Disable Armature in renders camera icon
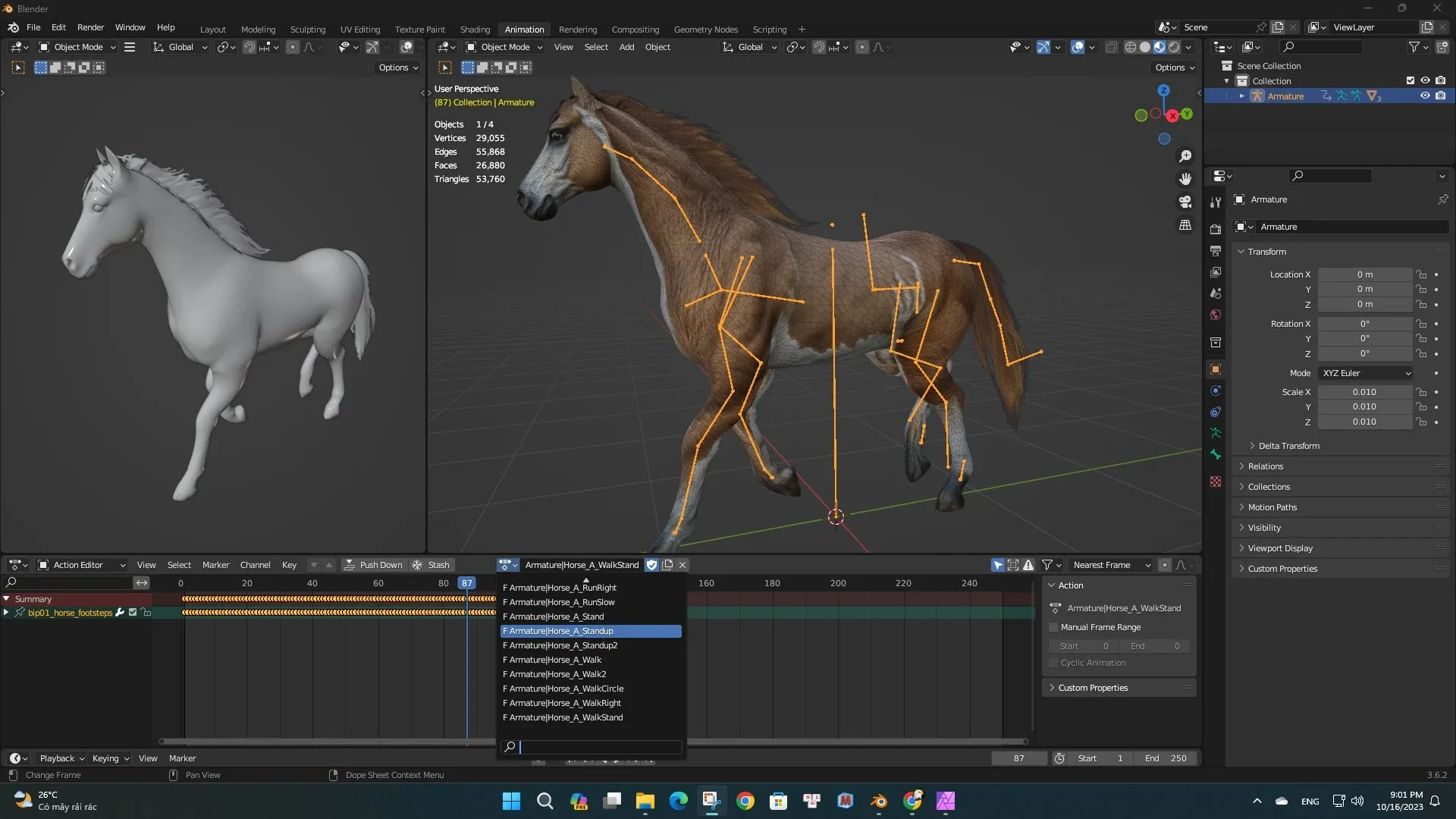 1440,96
